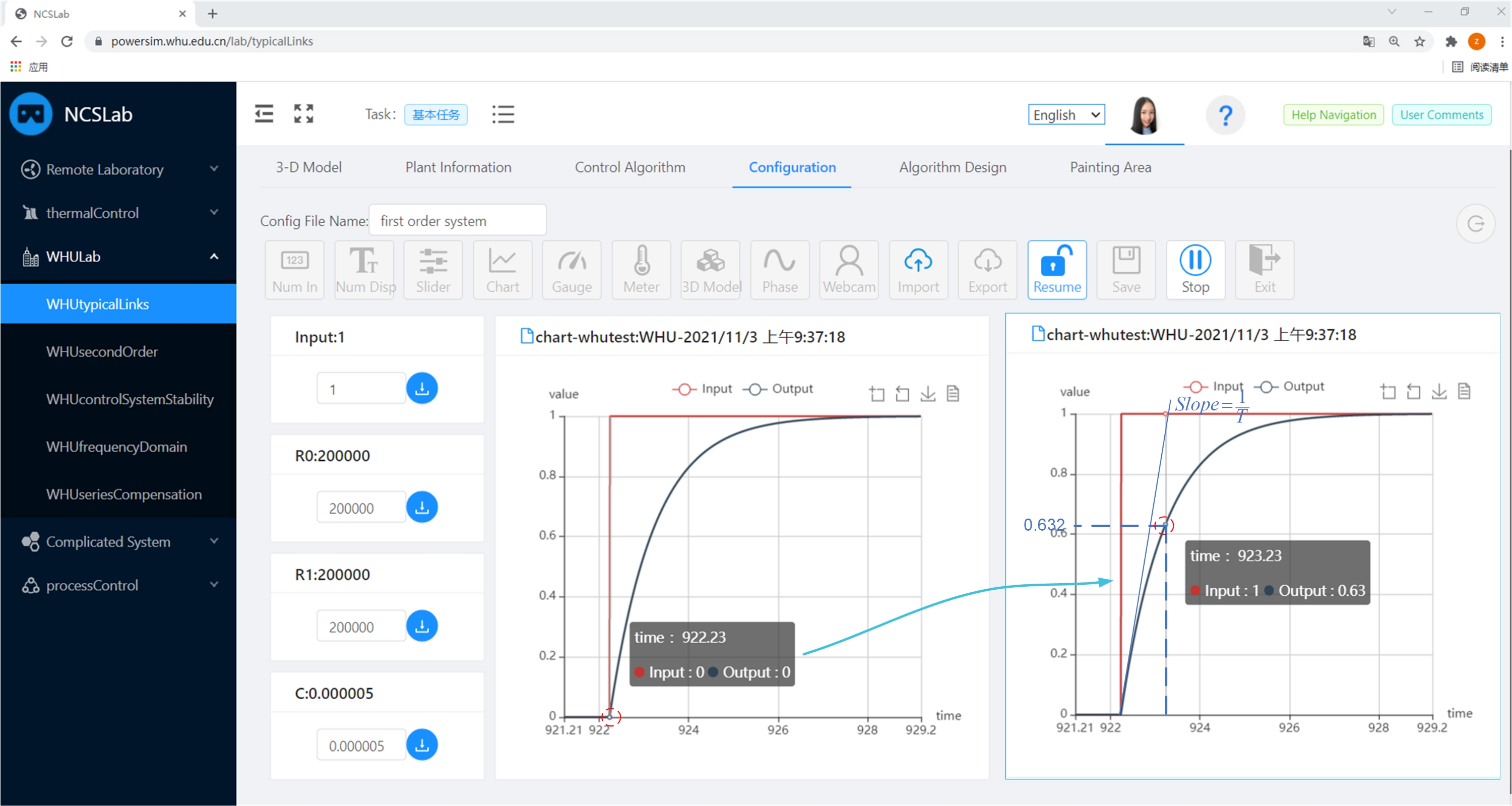Open WHUsecondOrder in the sidebar
The width and height of the screenshot is (1512, 806).
(x=102, y=352)
